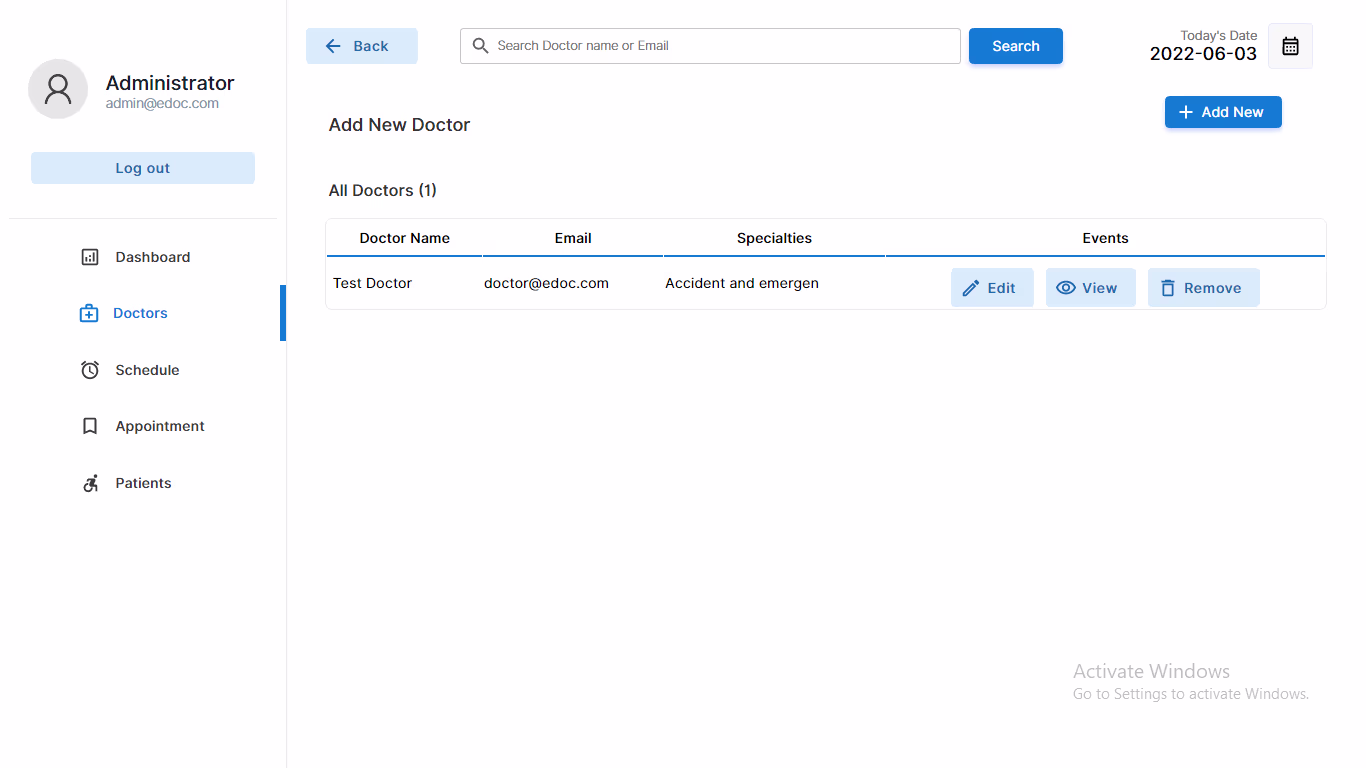Click the Dashboard chart icon in the sidebar
Image resolution: width=1366 pixels, height=768 pixels.
90,257
